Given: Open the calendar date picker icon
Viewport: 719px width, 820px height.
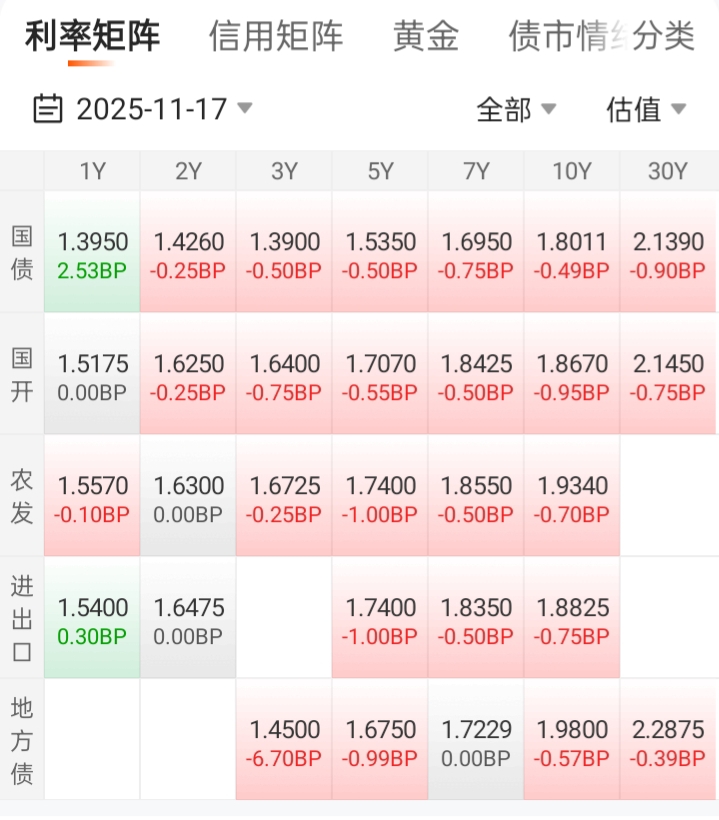Looking at the screenshot, I should coord(48,108).
